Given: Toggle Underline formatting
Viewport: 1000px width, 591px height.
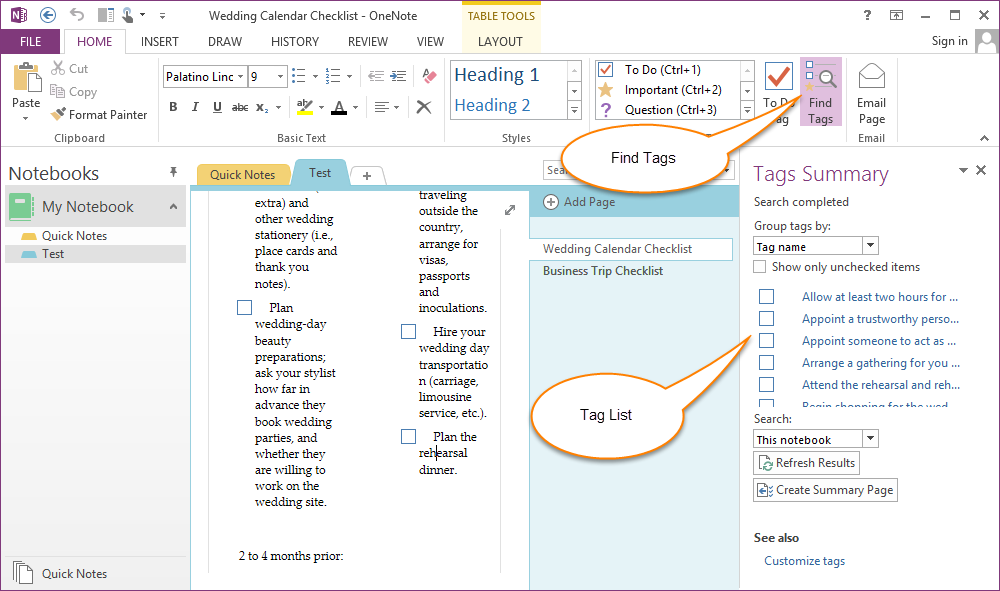Looking at the screenshot, I should (217, 107).
